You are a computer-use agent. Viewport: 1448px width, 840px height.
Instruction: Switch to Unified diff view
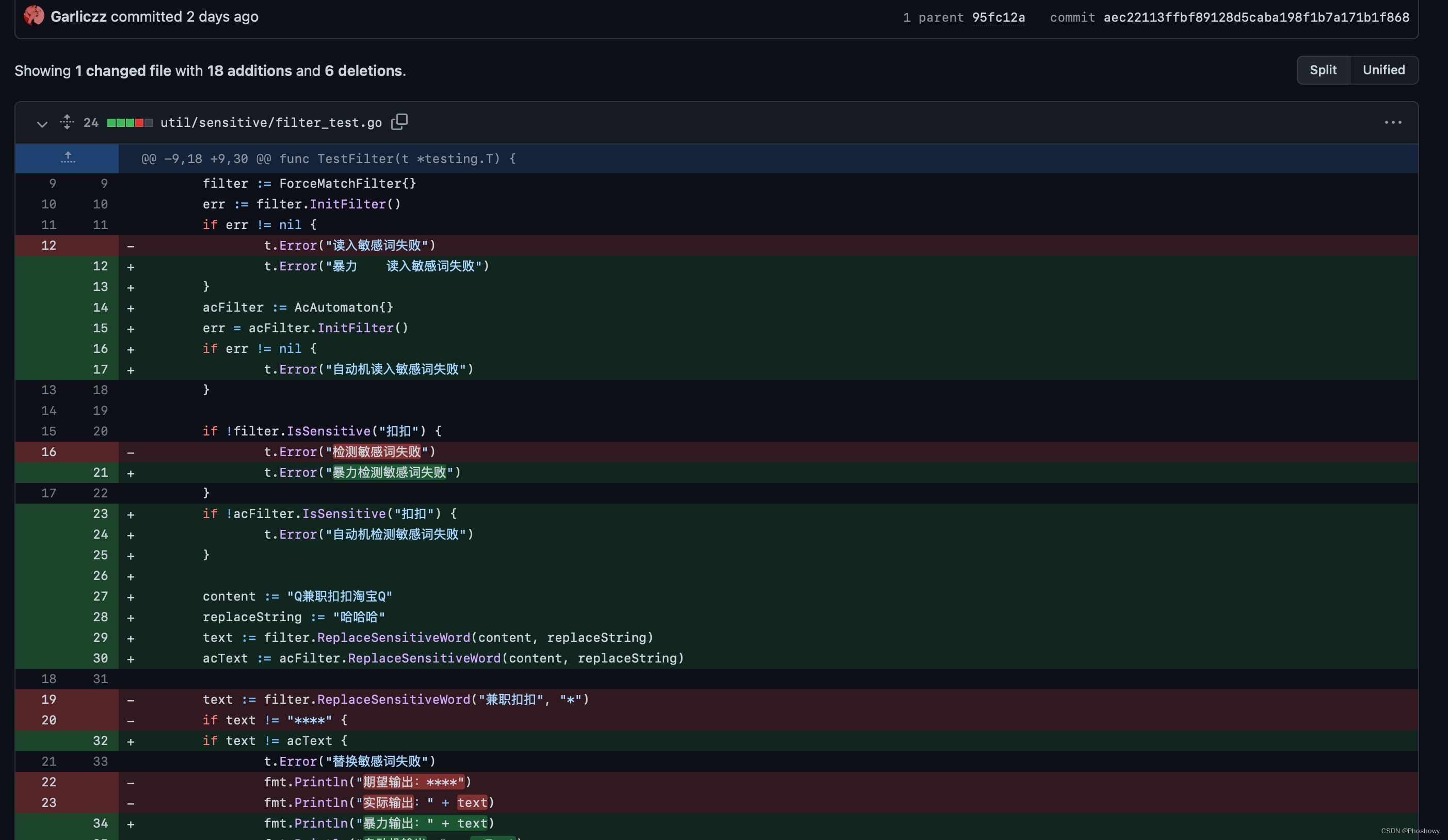click(x=1383, y=70)
